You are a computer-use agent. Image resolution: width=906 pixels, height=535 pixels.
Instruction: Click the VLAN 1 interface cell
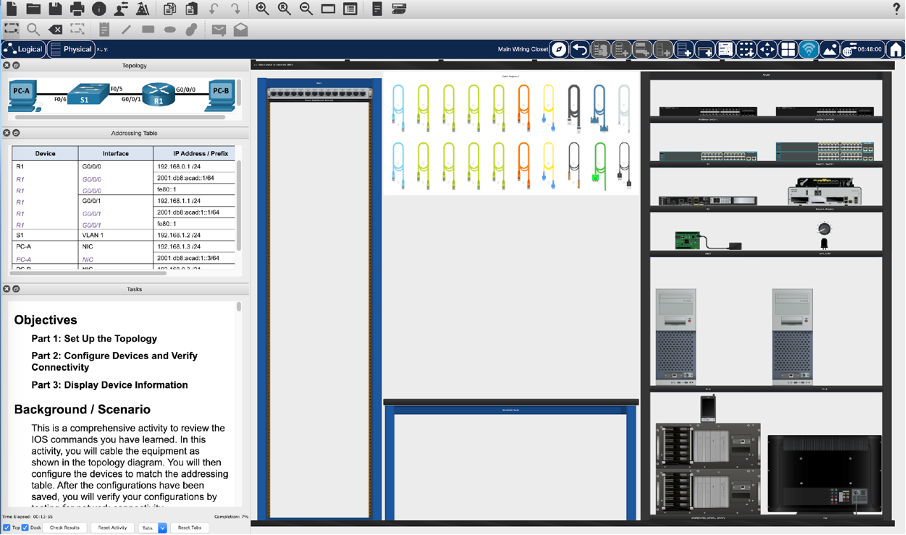[x=116, y=235]
